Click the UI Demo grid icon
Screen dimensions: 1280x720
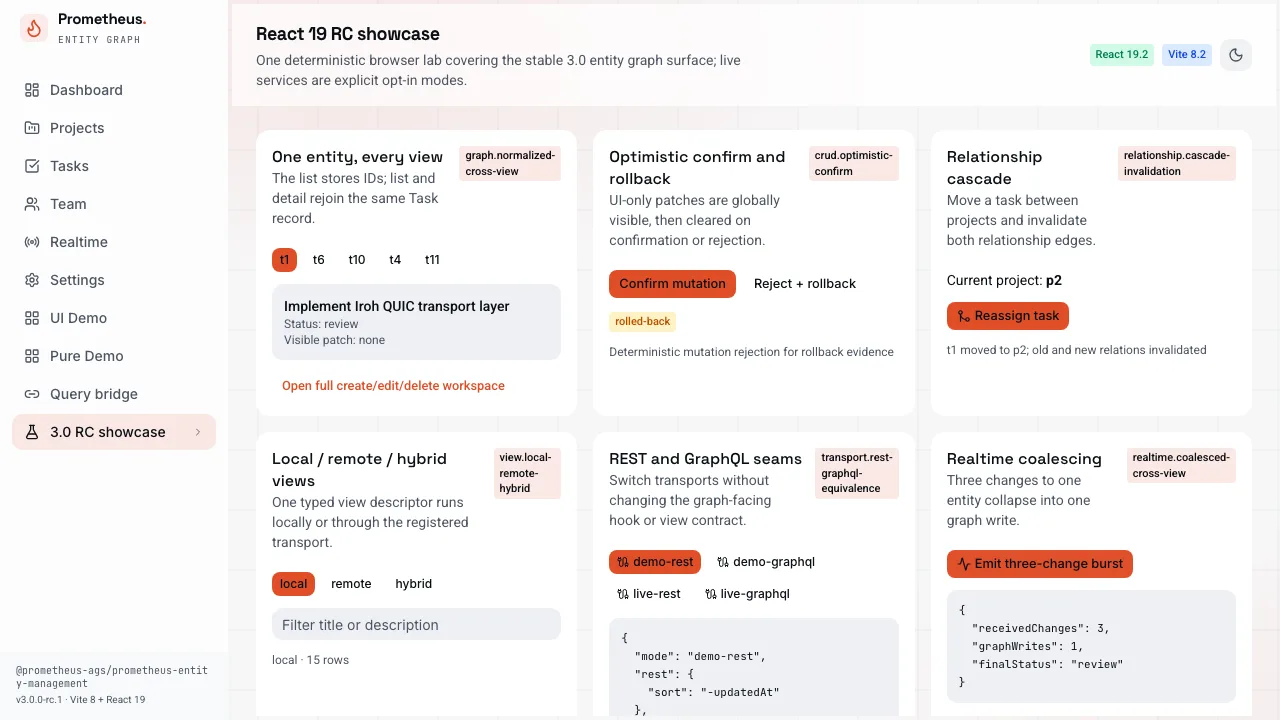tap(32, 318)
